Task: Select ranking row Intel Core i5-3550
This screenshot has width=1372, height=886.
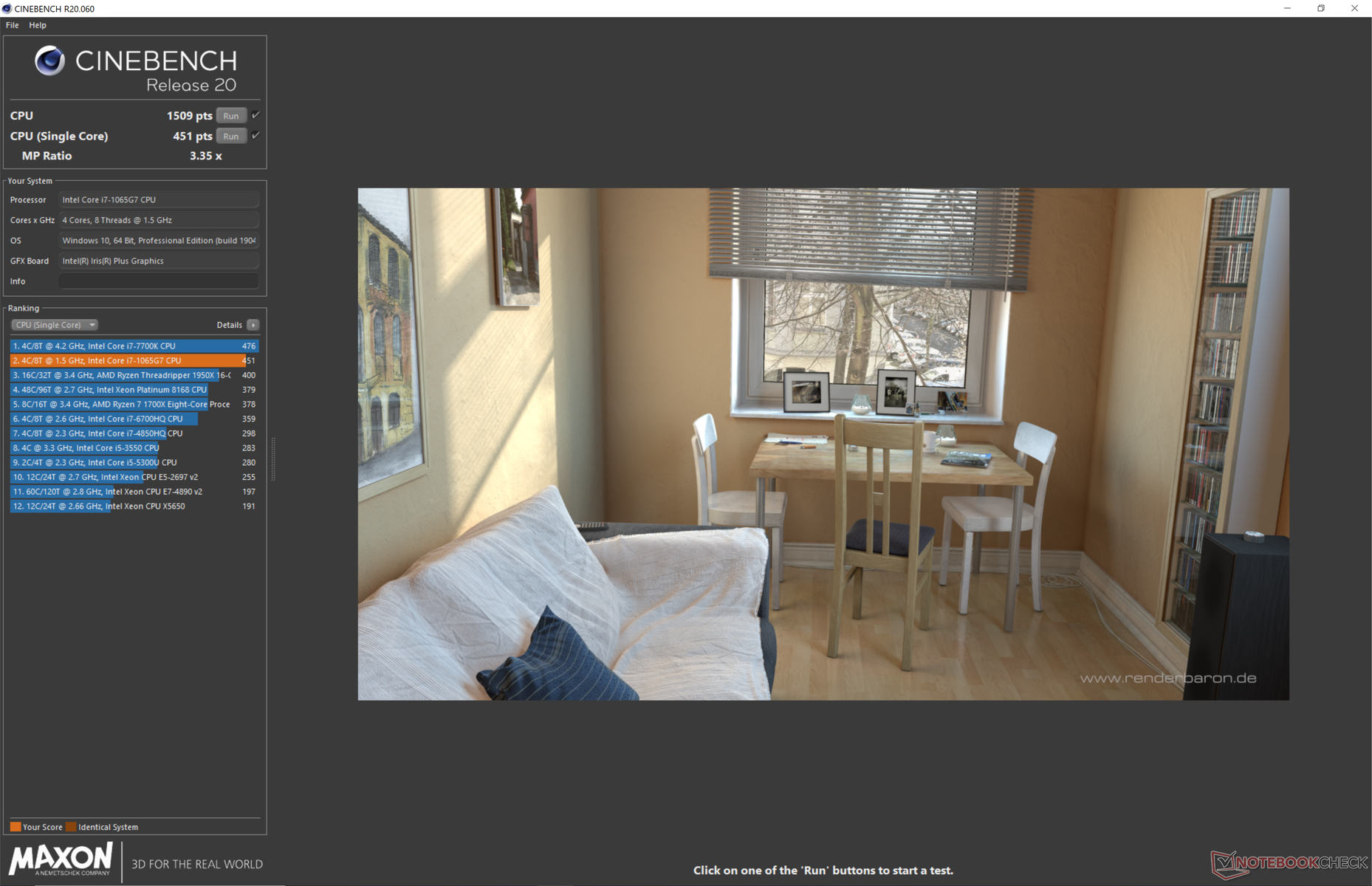Action: pos(134,447)
